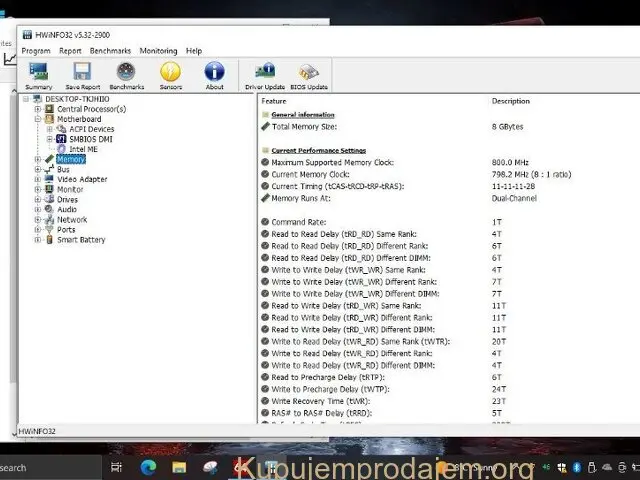Click the Description column header
The height and width of the screenshot is (480, 640).
point(510,101)
